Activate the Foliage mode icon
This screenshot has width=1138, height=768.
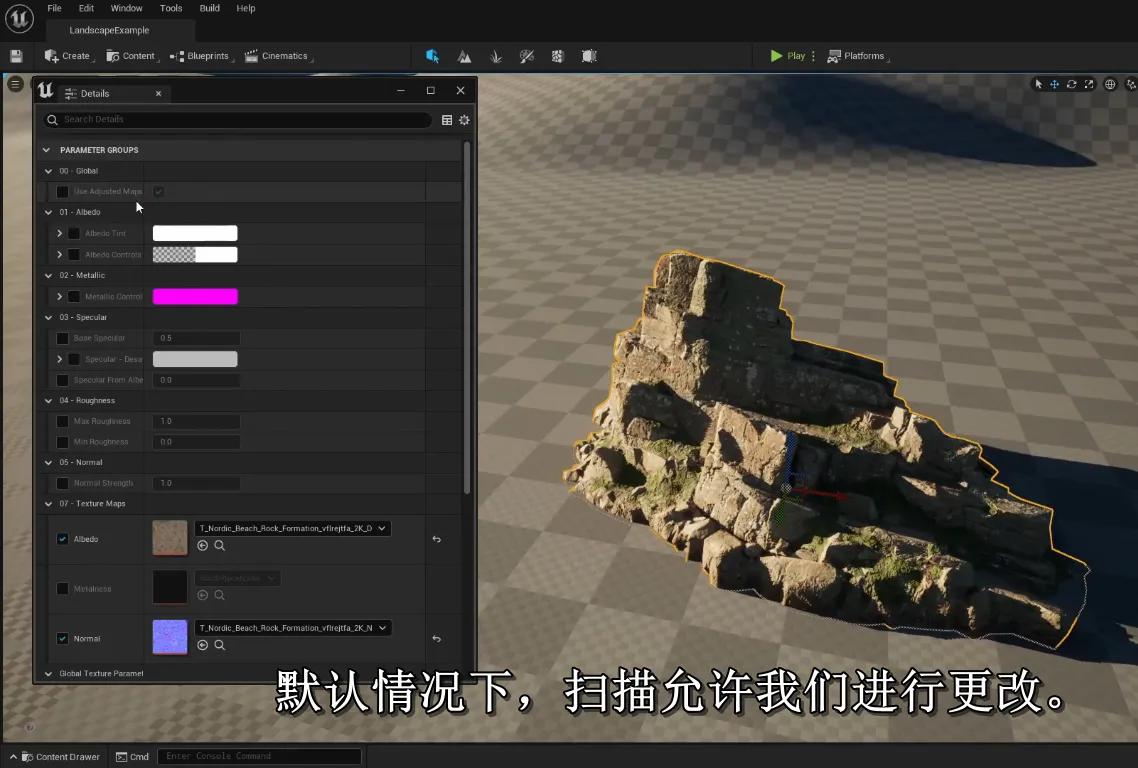coord(495,56)
